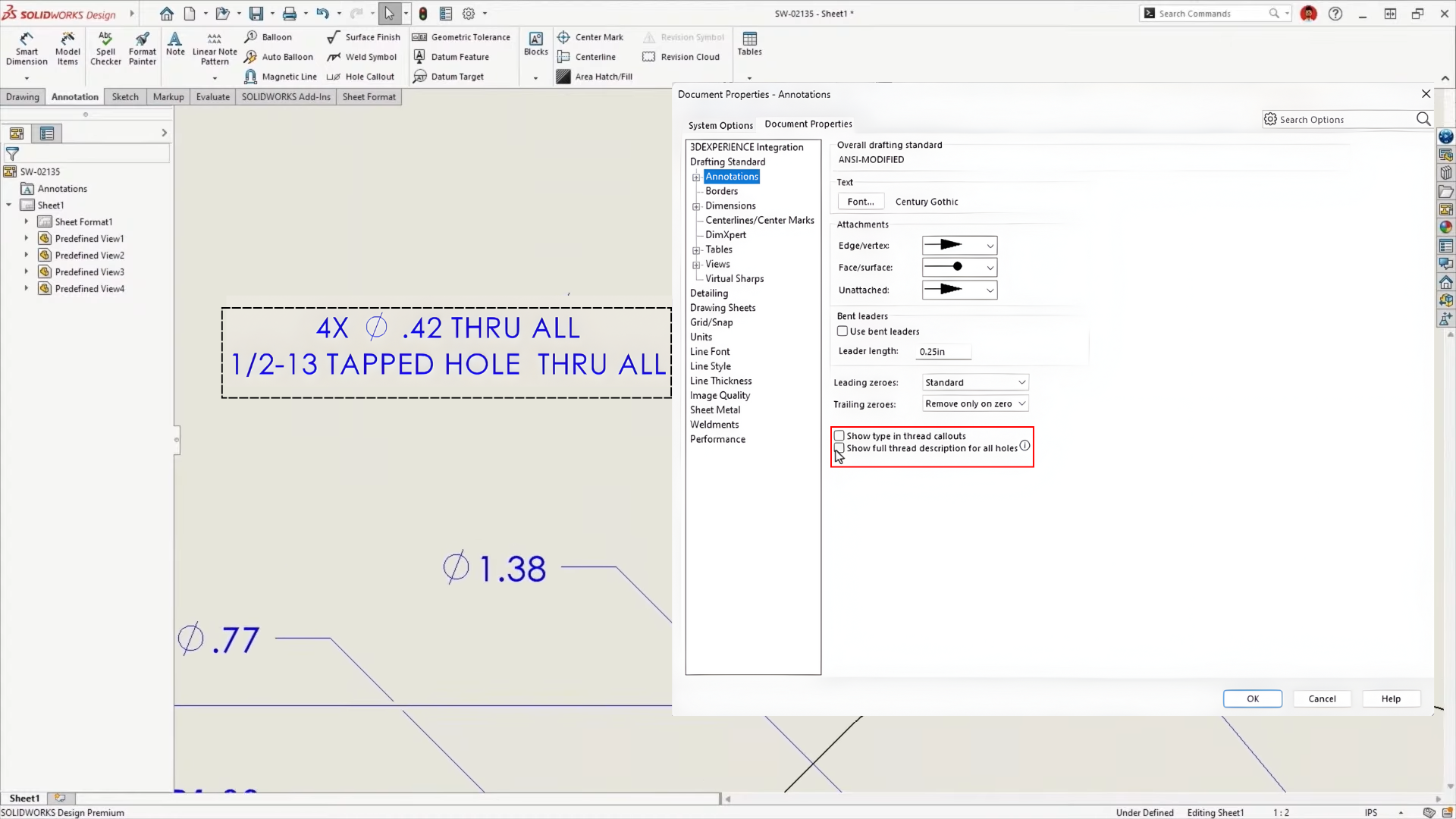Add a Geometric Tolerance

pyautogui.click(x=461, y=37)
